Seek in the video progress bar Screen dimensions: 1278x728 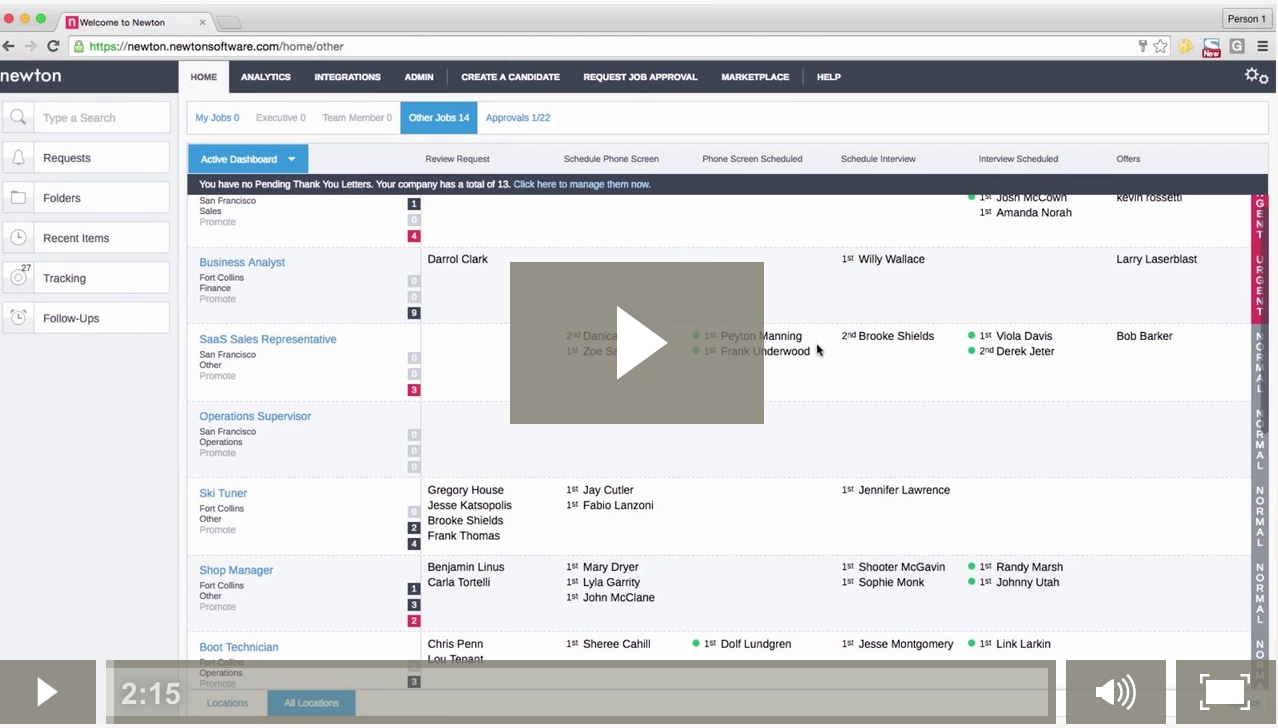(580, 692)
